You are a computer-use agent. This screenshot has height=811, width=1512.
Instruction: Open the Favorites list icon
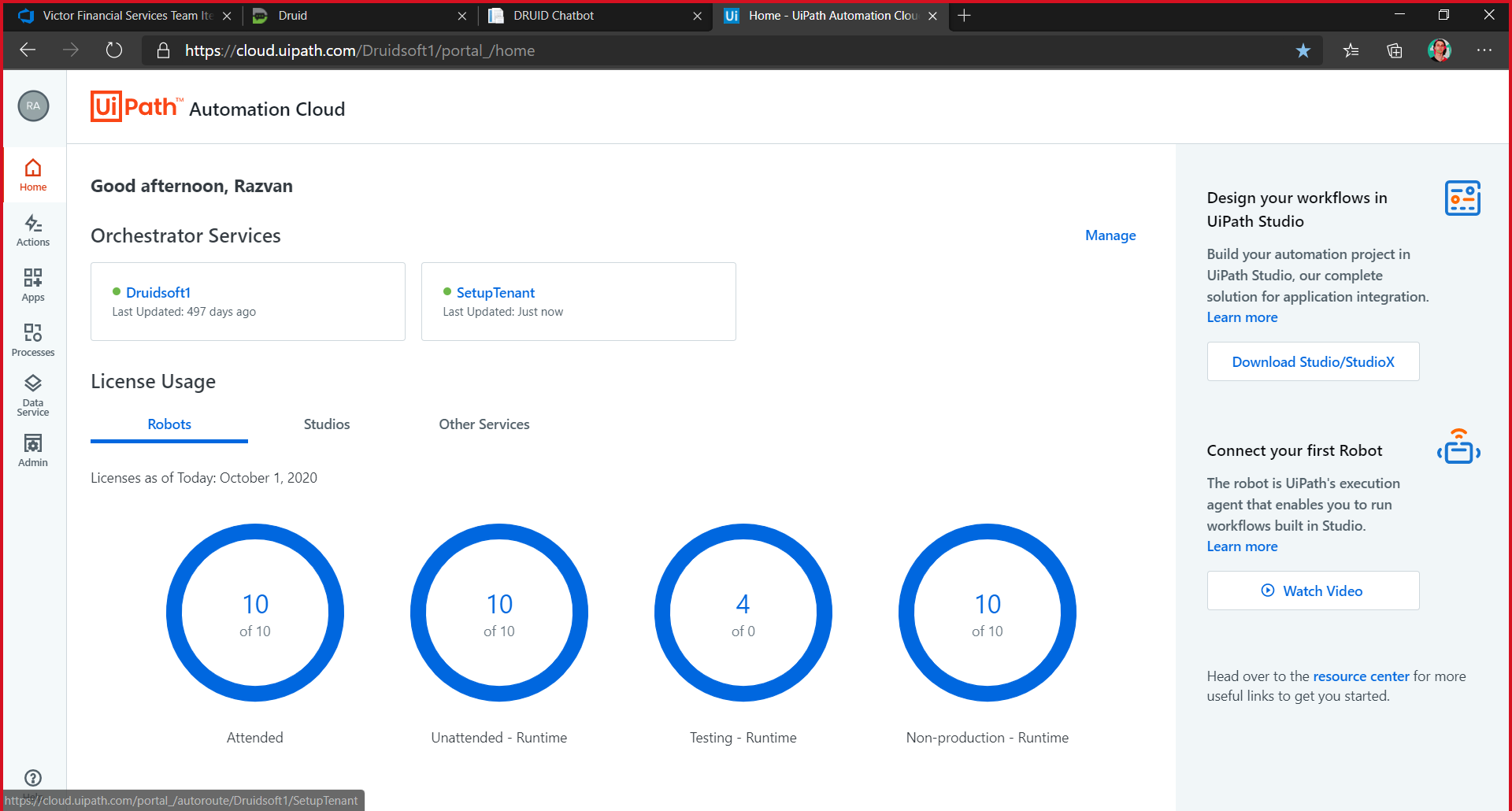[x=1351, y=50]
